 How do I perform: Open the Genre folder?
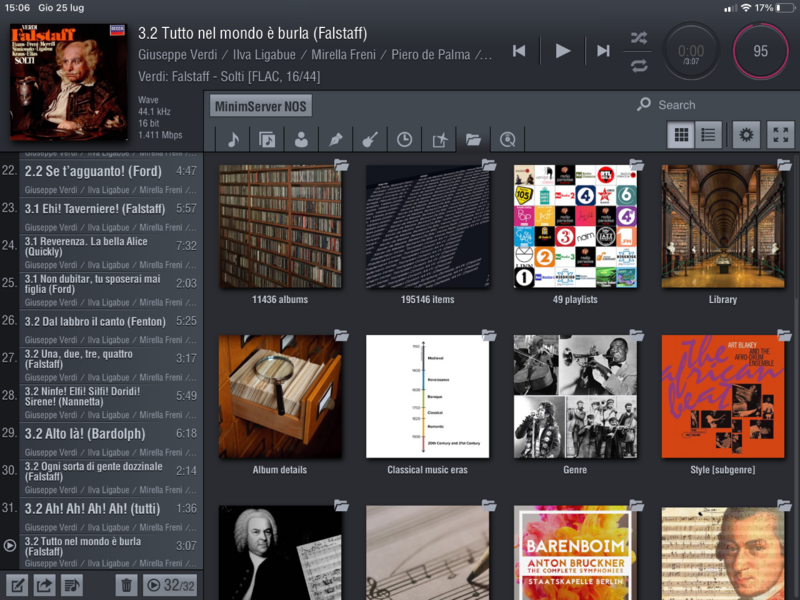tap(575, 397)
